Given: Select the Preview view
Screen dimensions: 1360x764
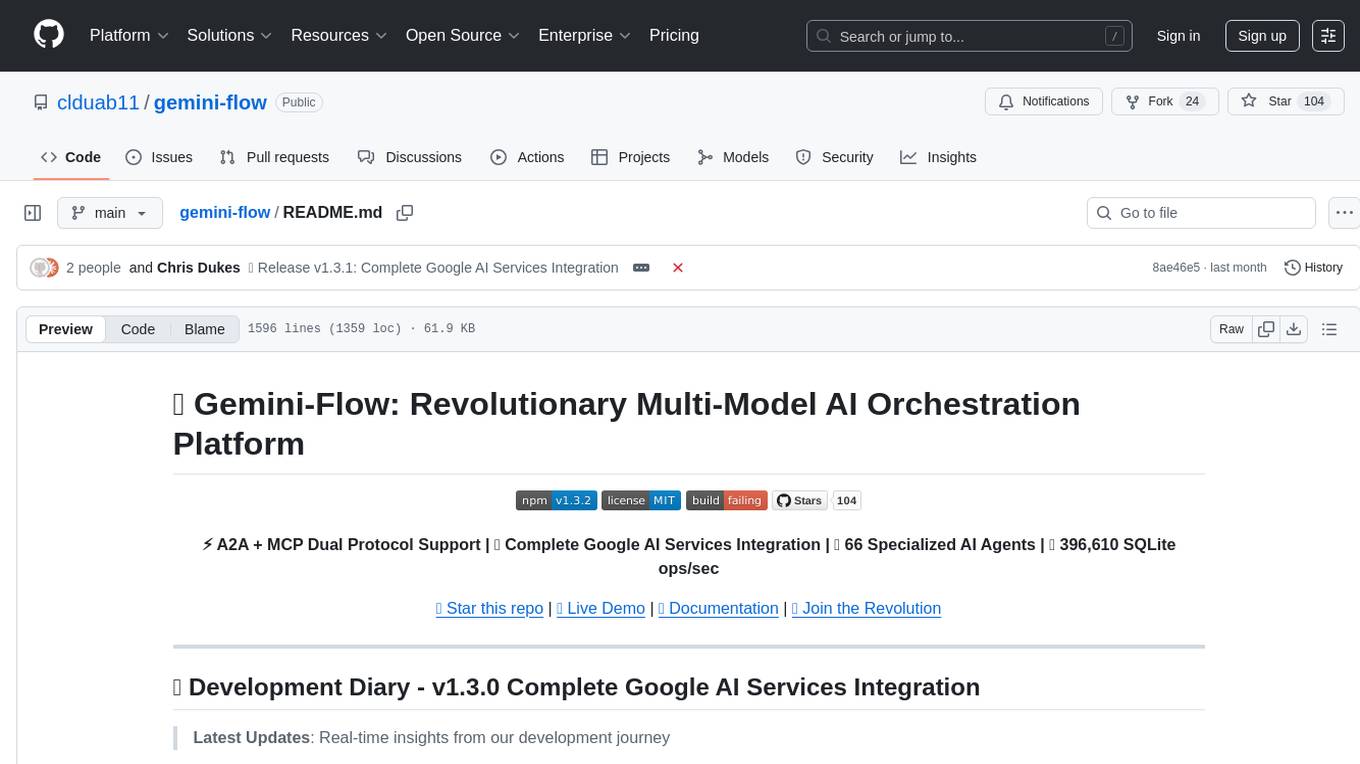Looking at the screenshot, I should point(66,329).
